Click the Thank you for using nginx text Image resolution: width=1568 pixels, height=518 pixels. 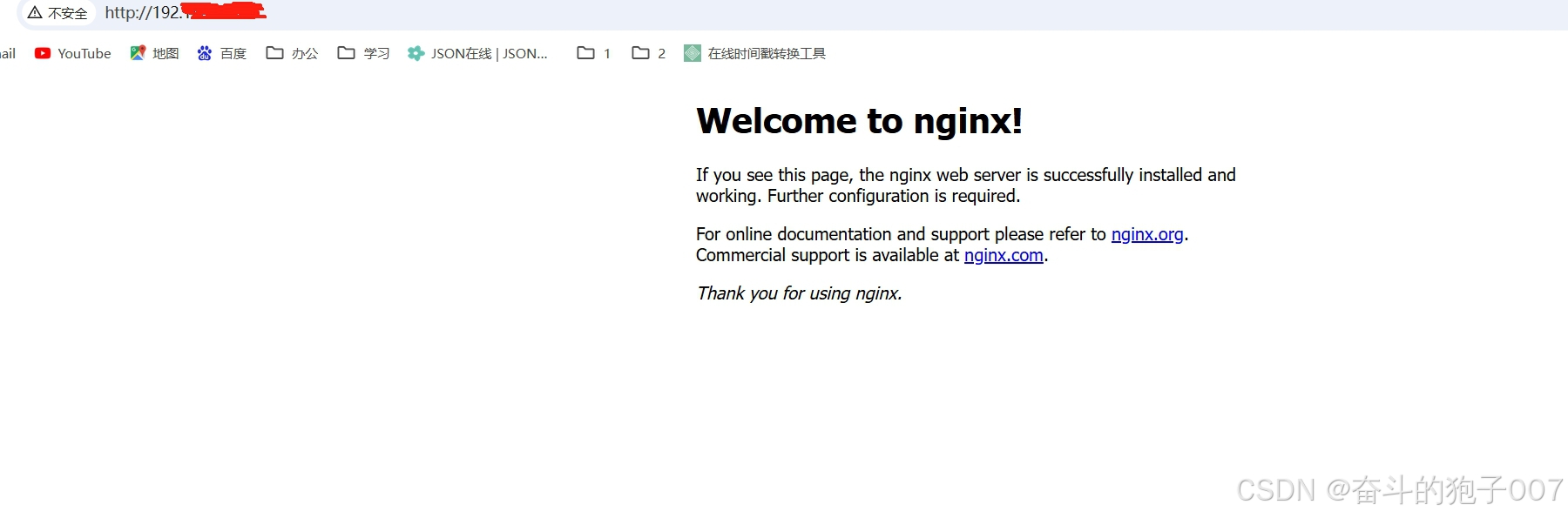pyautogui.click(x=799, y=293)
